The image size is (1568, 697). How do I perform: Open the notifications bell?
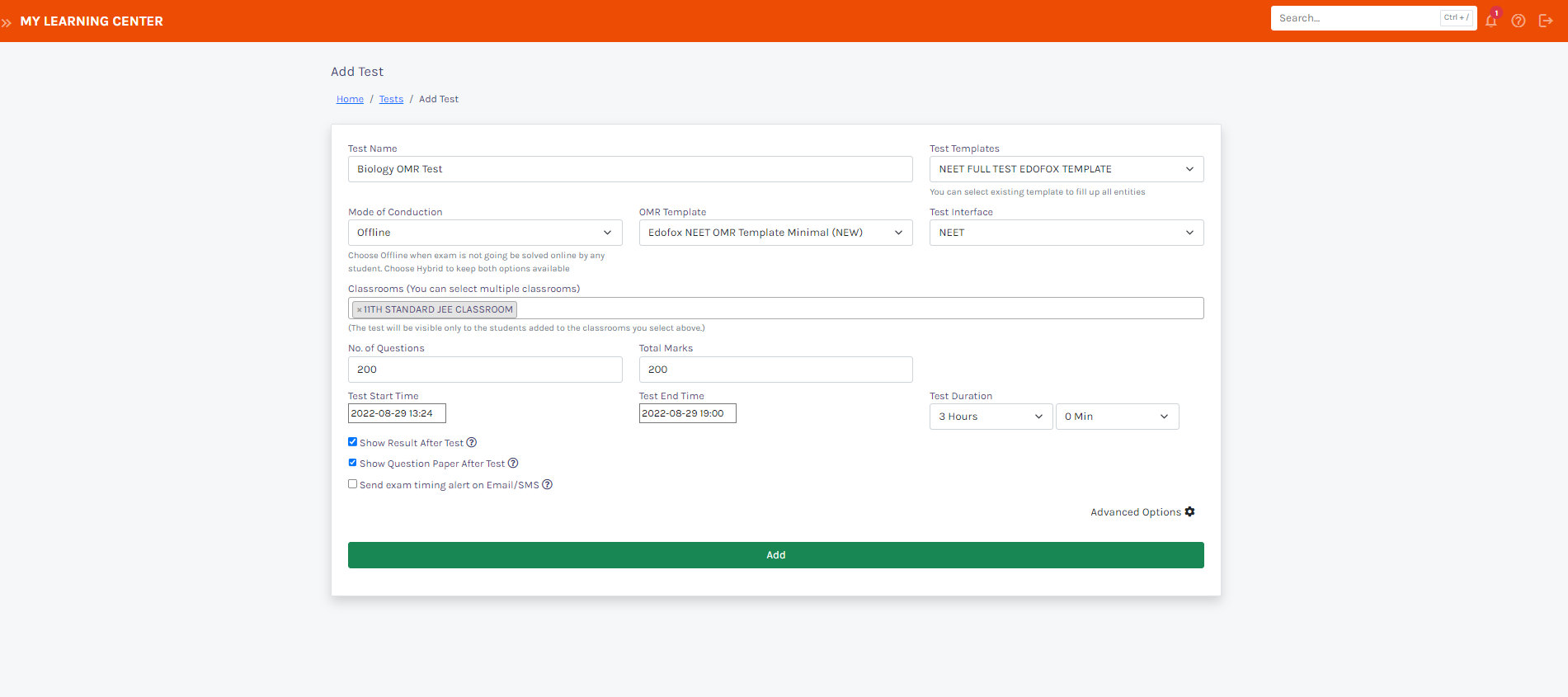pyautogui.click(x=1490, y=21)
